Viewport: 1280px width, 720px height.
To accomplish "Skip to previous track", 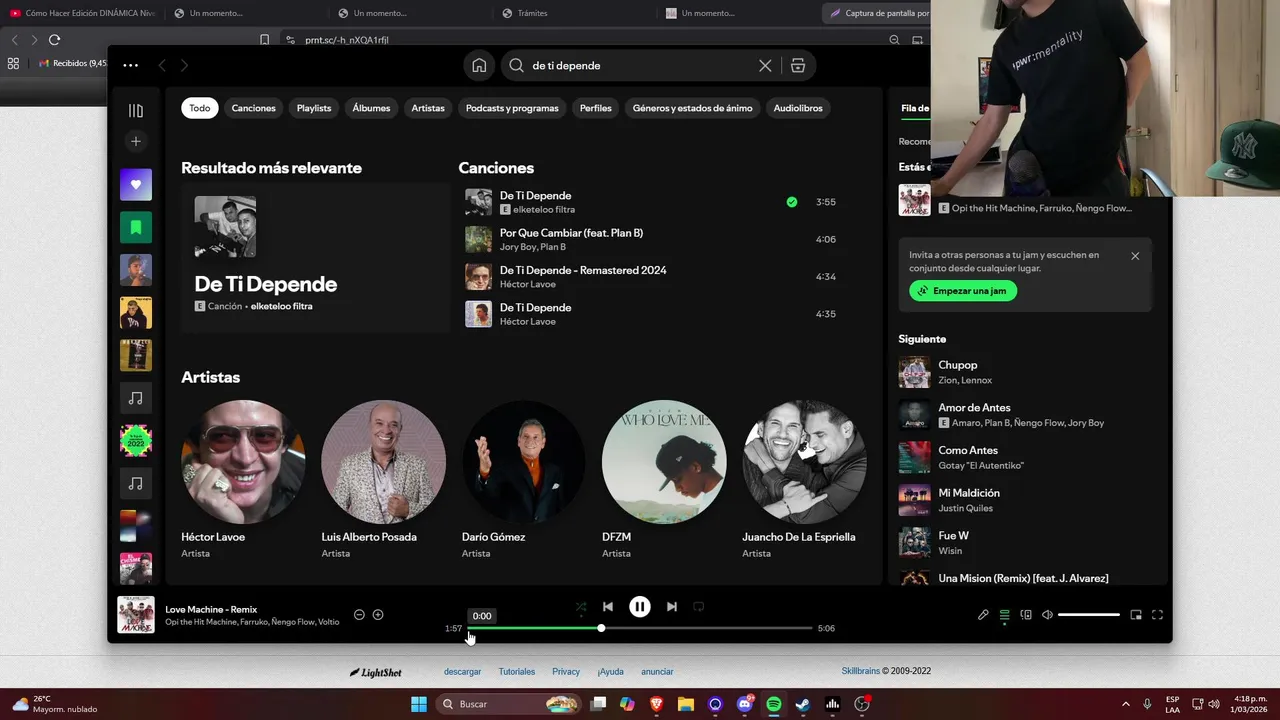I will pyautogui.click(x=608, y=606).
